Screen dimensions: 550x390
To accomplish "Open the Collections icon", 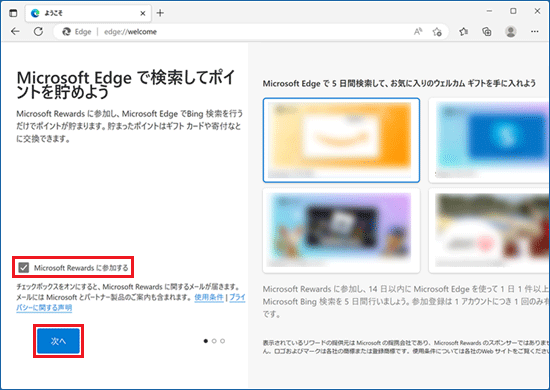I will click(487, 32).
